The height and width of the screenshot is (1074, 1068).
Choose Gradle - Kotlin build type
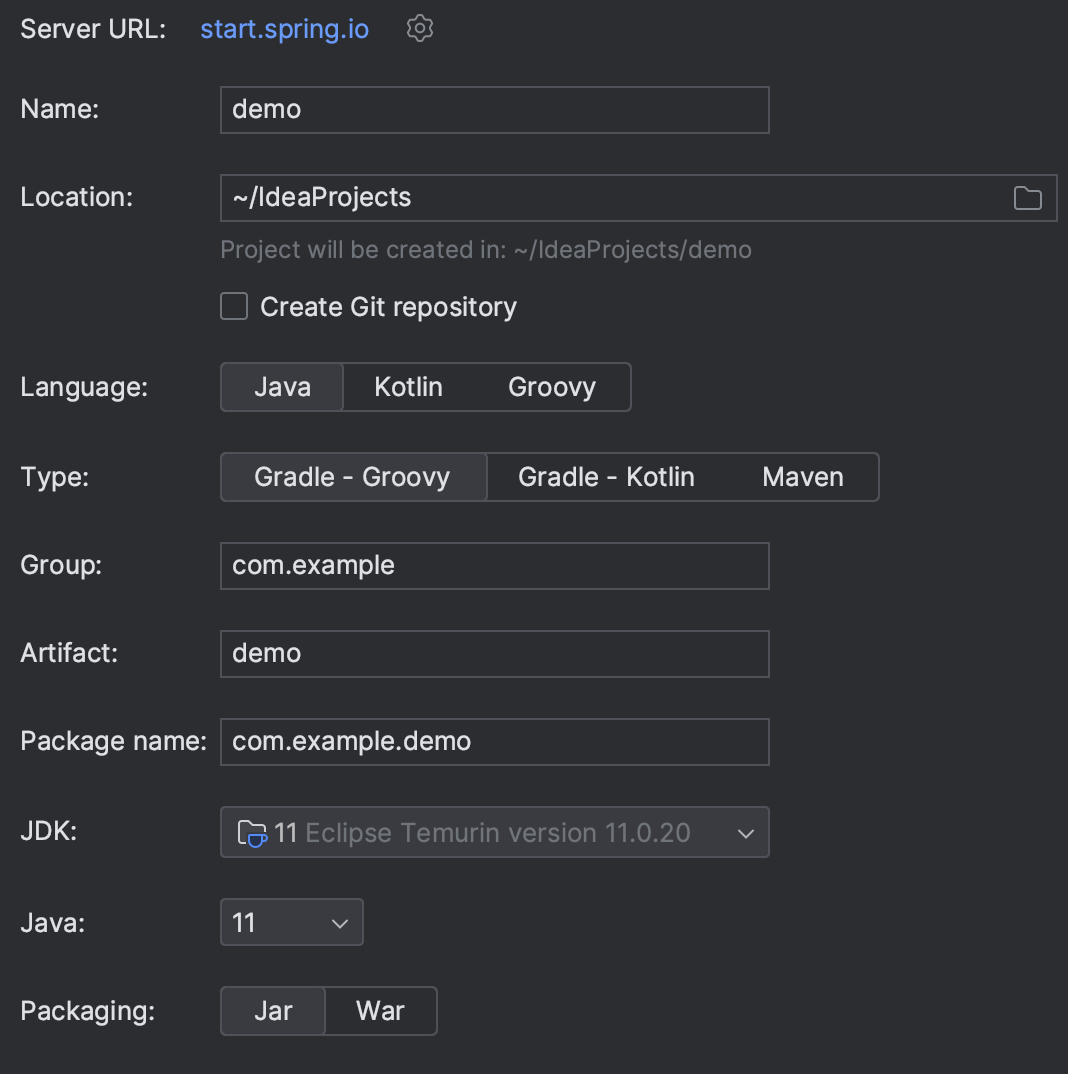tap(606, 477)
